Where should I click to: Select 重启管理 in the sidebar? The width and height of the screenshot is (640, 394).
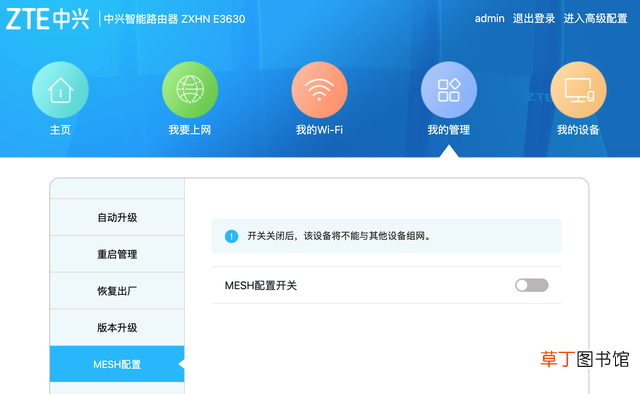117,254
